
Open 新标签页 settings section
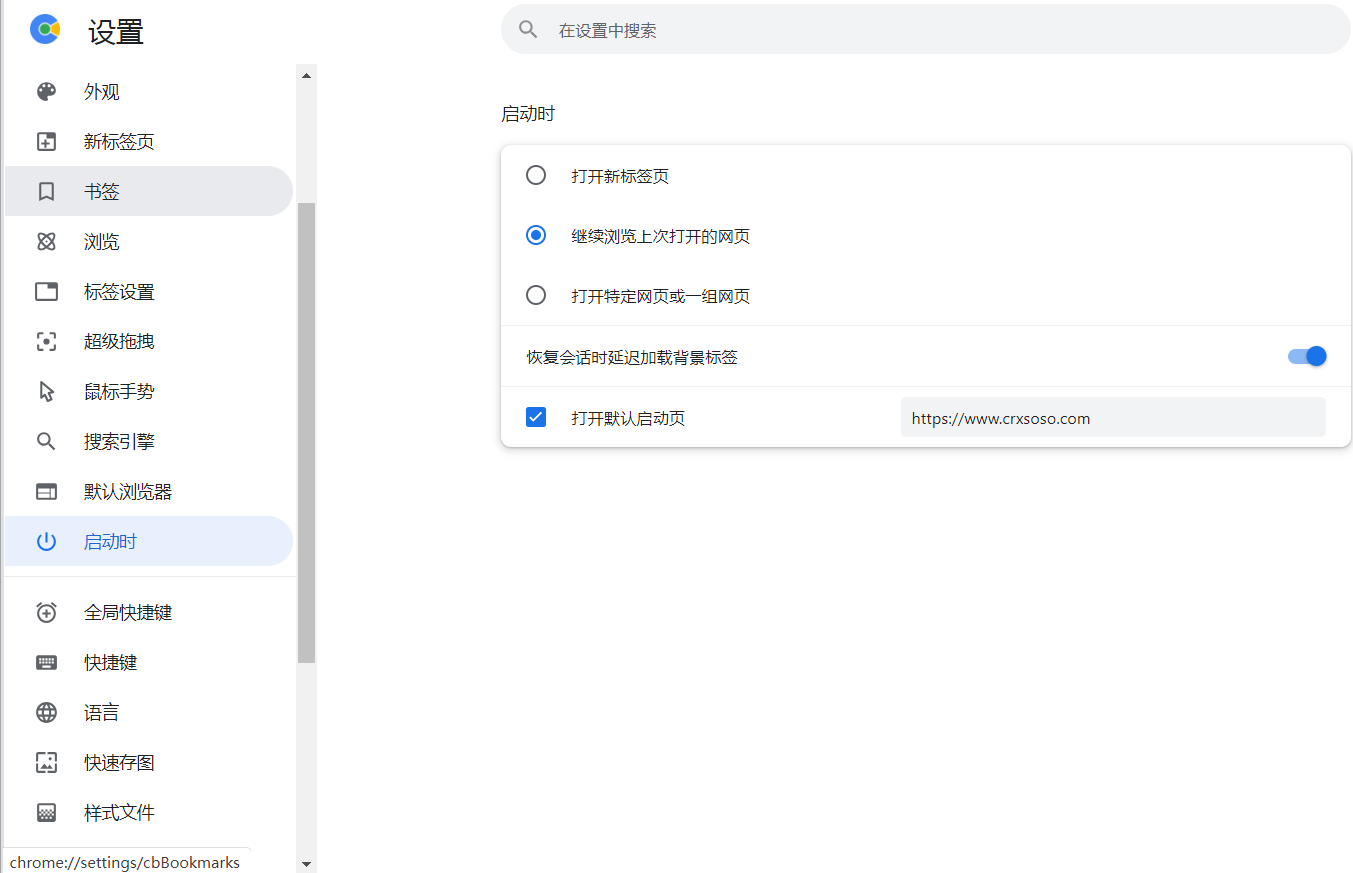click(149, 142)
